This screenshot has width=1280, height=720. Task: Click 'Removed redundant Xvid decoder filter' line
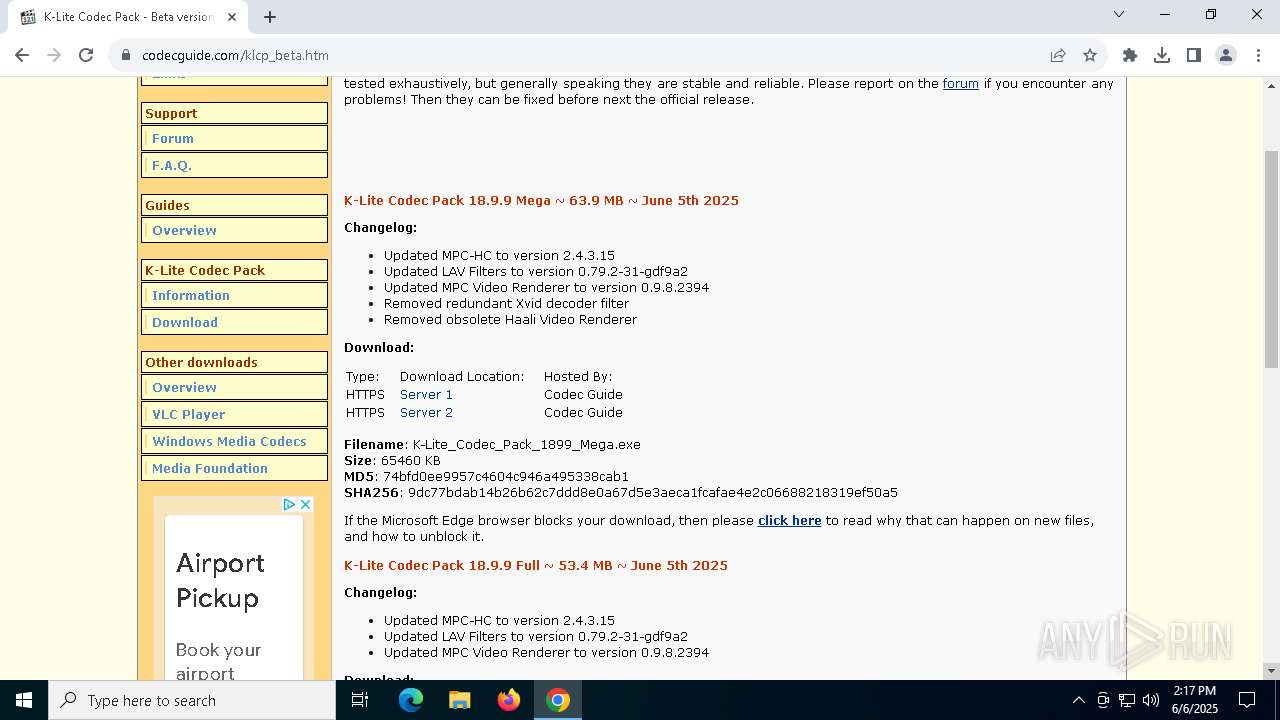pos(506,303)
